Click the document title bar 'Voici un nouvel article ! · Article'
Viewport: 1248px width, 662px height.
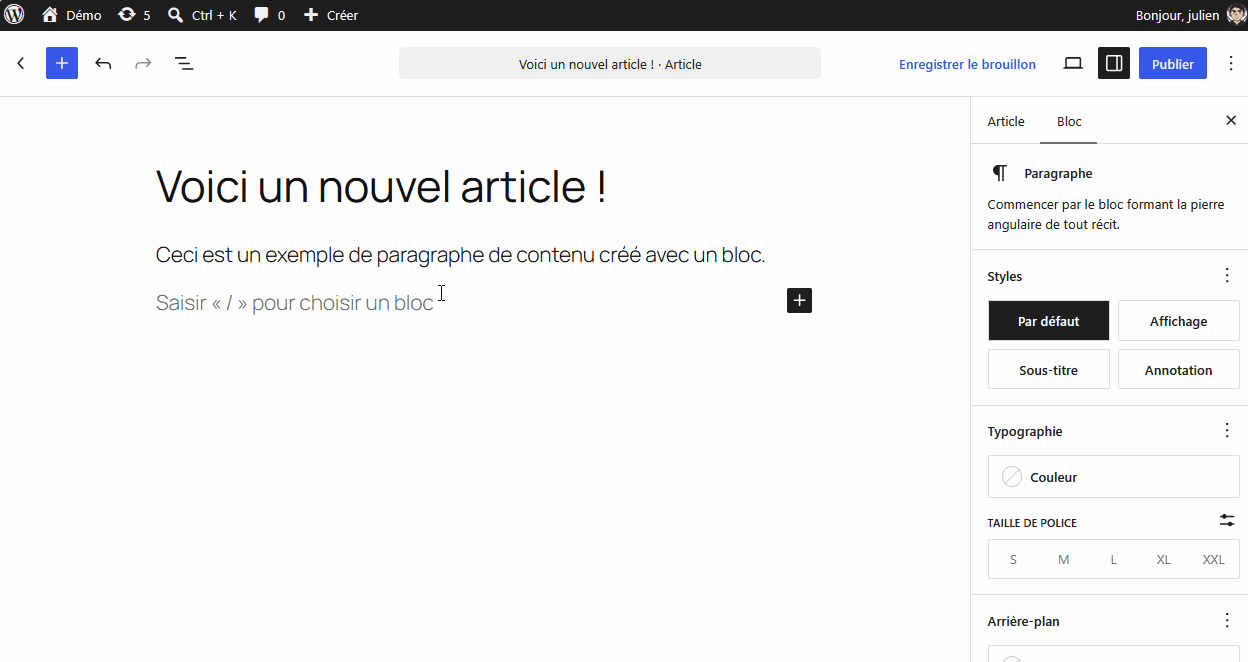click(610, 64)
